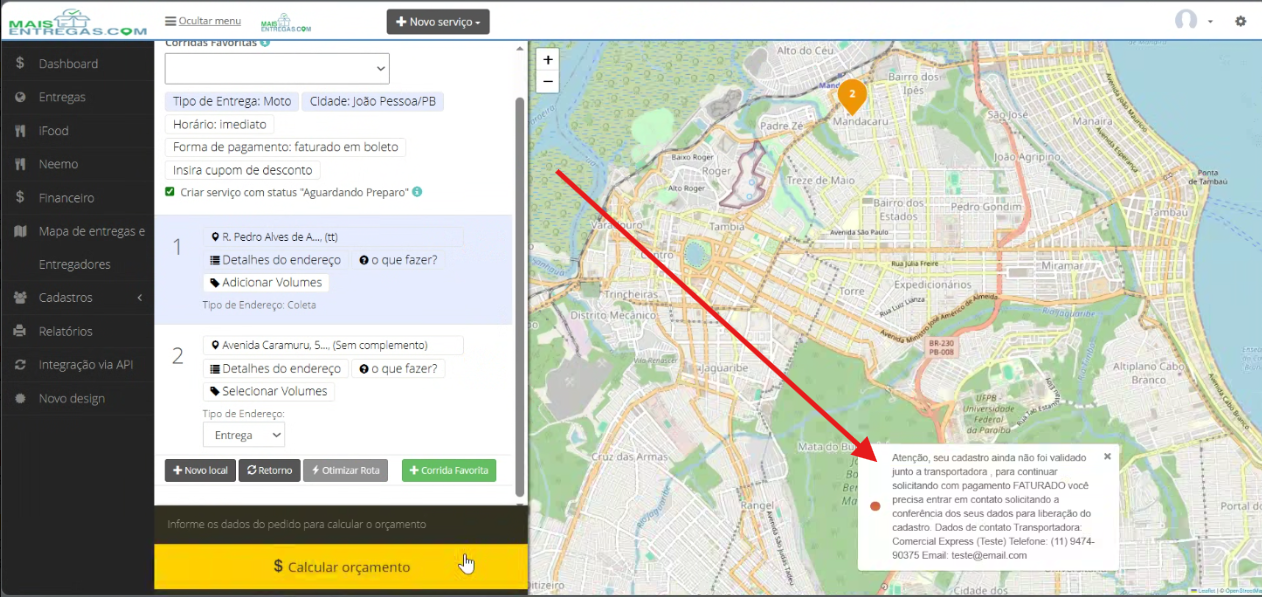Save as Corrida Favorita
The height and width of the screenshot is (597, 1262).
pos(449,470)
